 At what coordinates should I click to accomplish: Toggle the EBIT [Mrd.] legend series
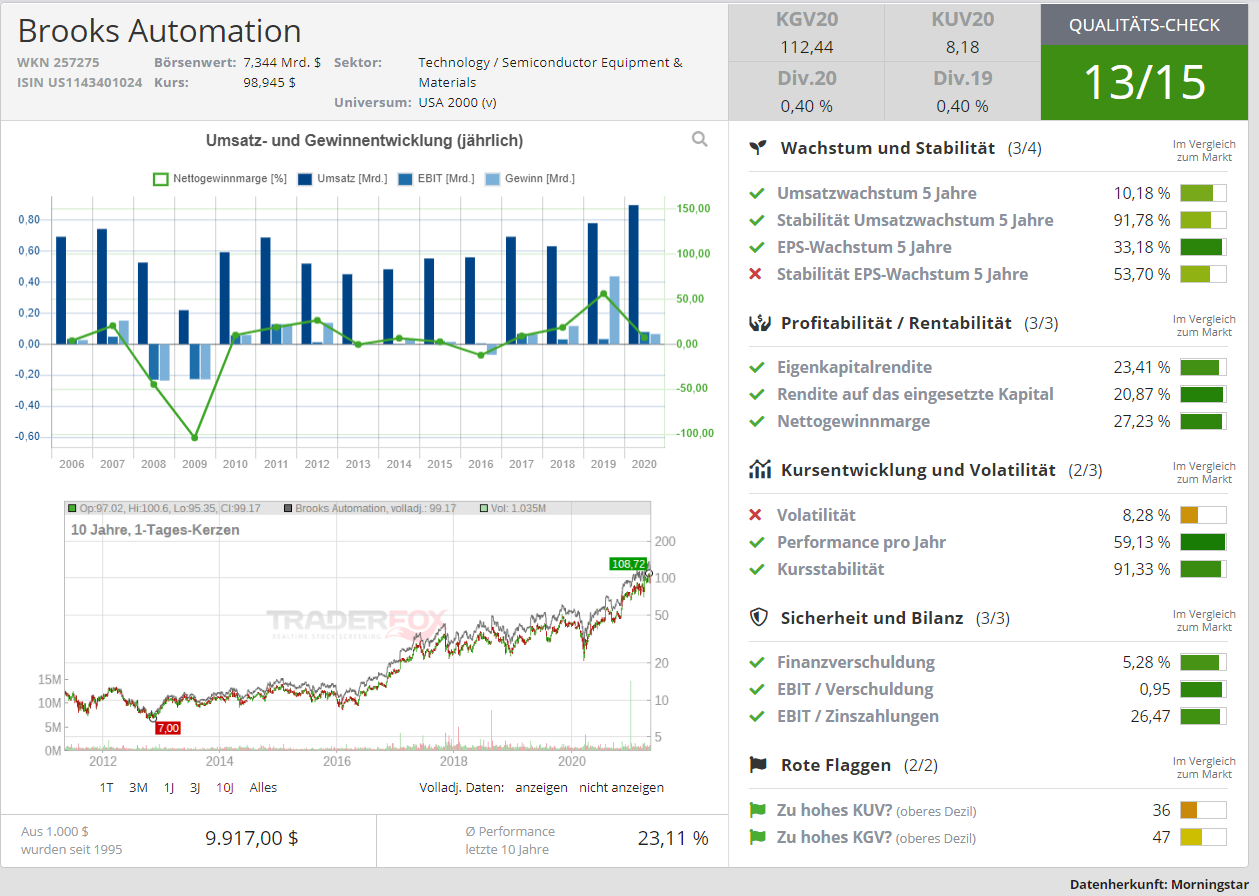click(x=436, y=179)
